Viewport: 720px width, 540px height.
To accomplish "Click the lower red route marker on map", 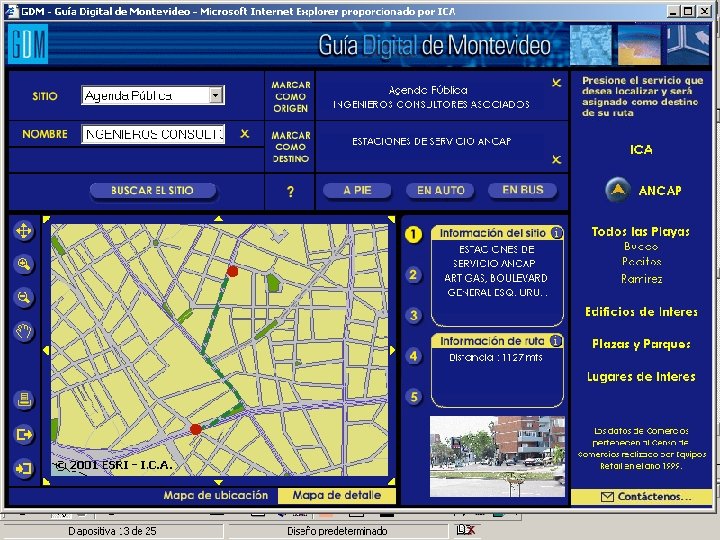I will pos(196,429).
